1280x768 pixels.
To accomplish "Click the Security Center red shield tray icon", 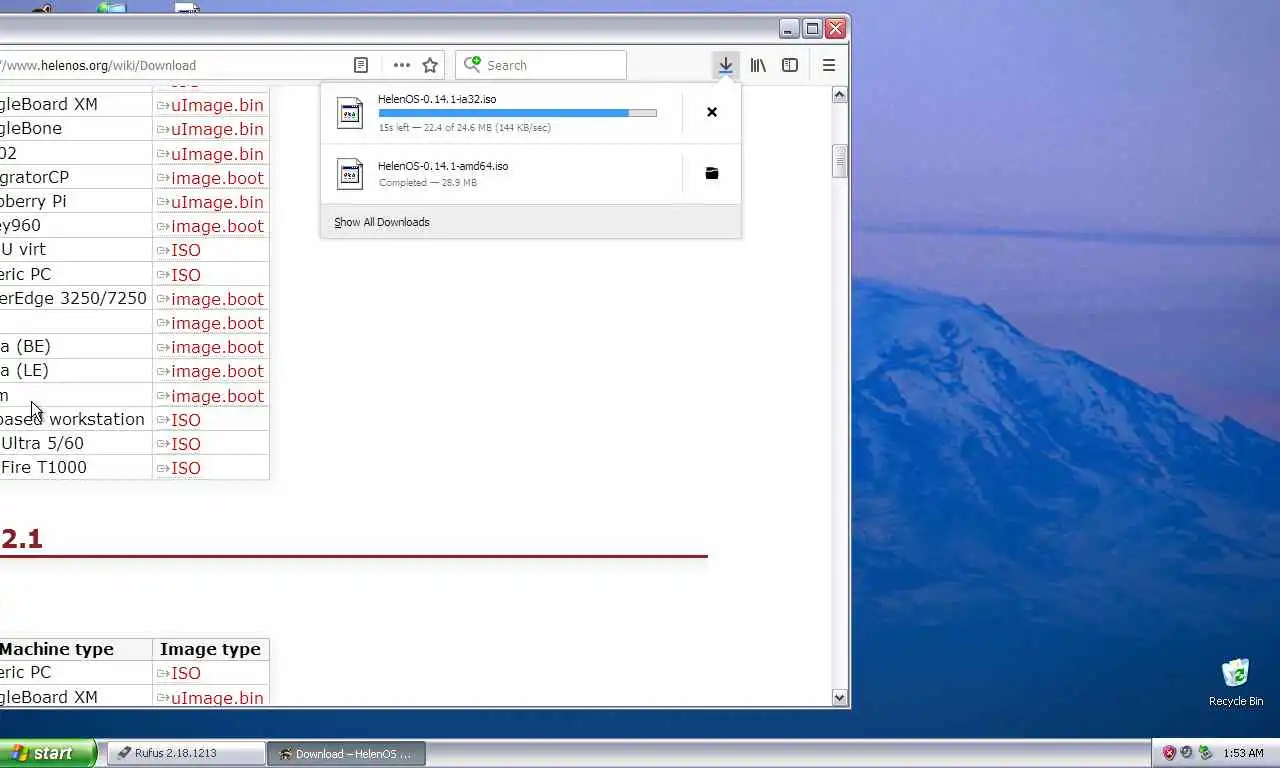I will pyautogui.click(x=1169, y=753).
